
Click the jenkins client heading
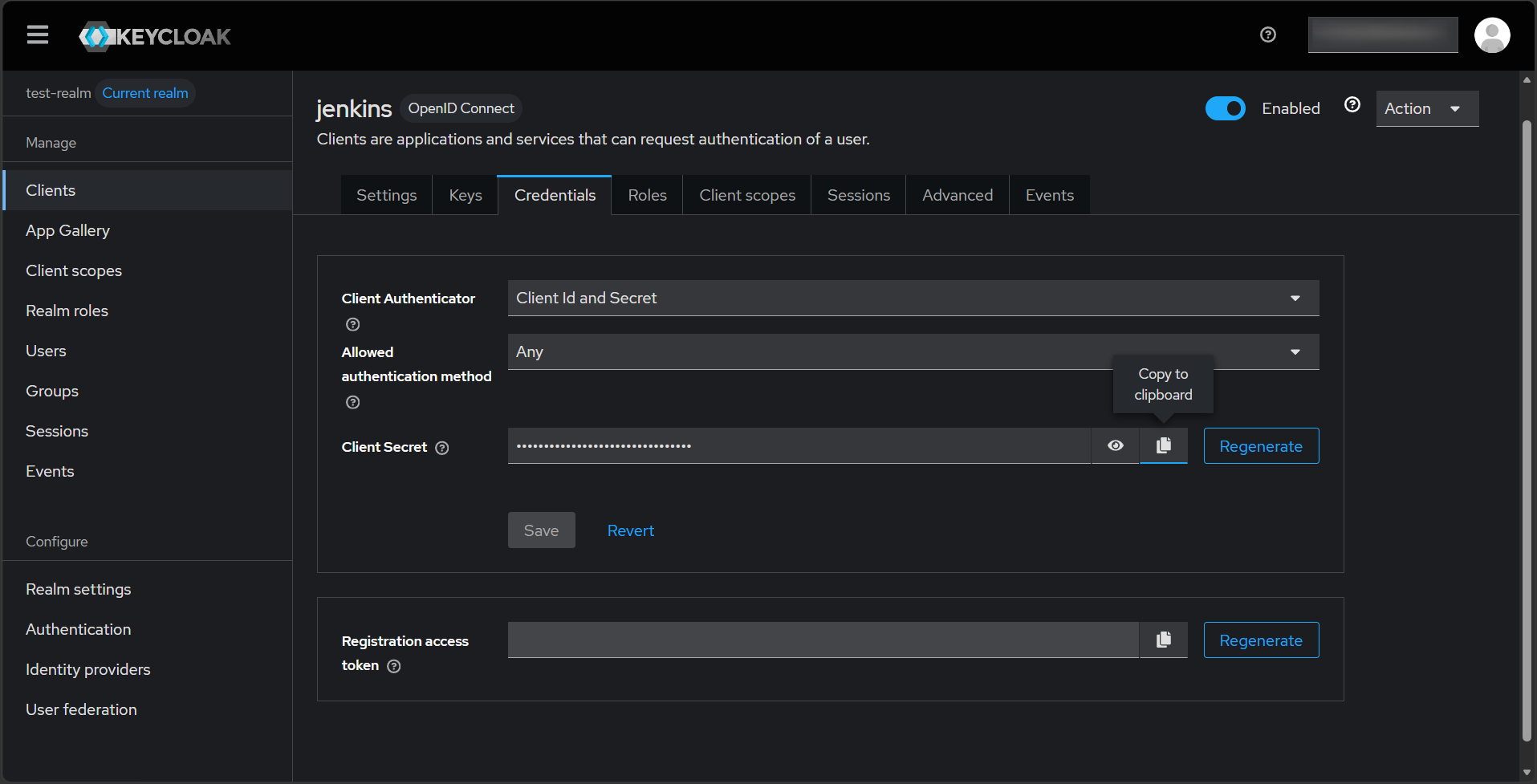point(354,108)
